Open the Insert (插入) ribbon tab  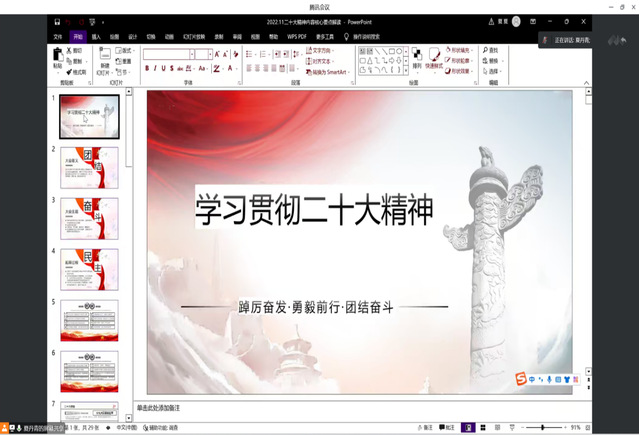[x=96, y=36]
